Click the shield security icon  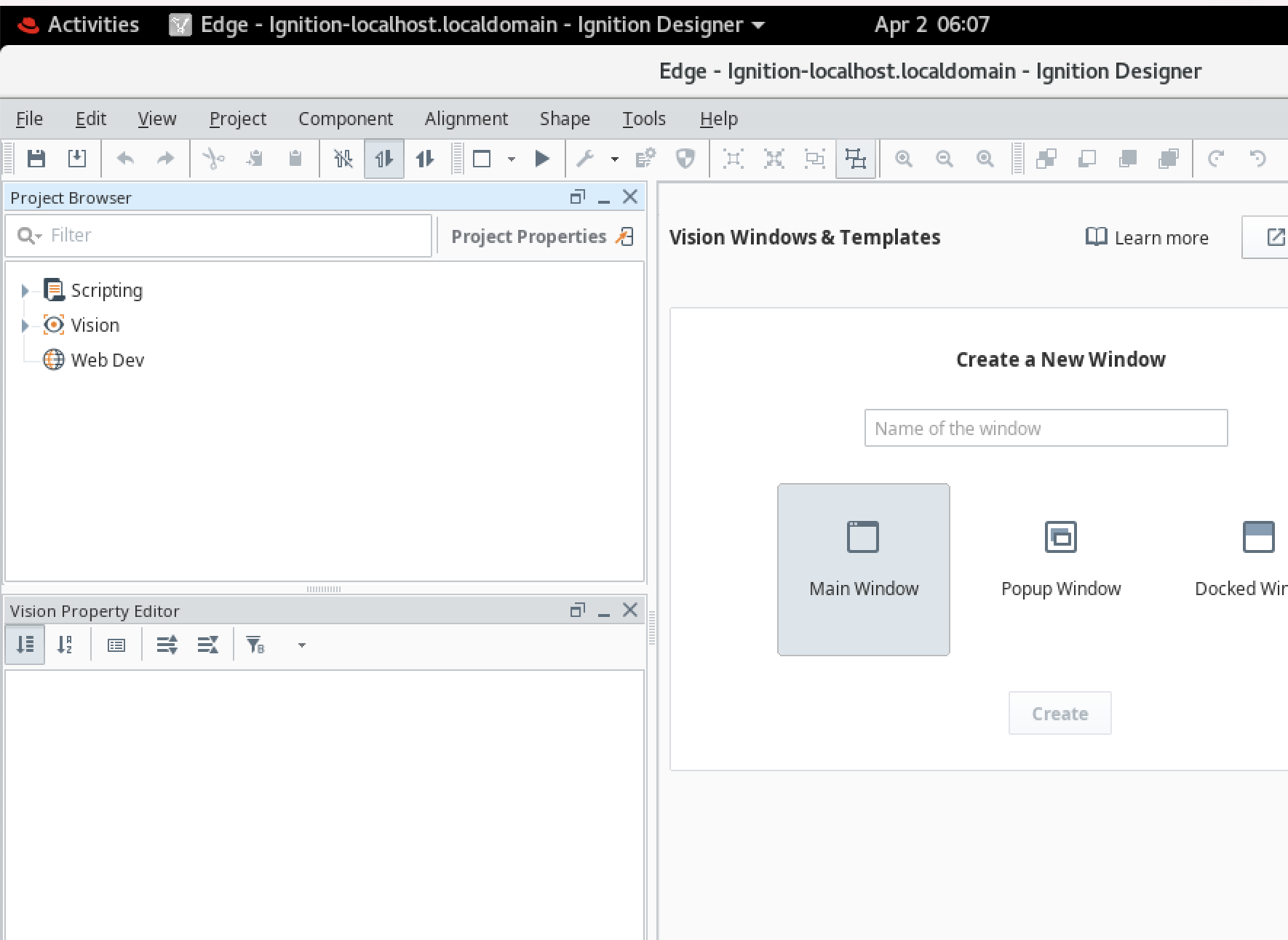[685, 159]
